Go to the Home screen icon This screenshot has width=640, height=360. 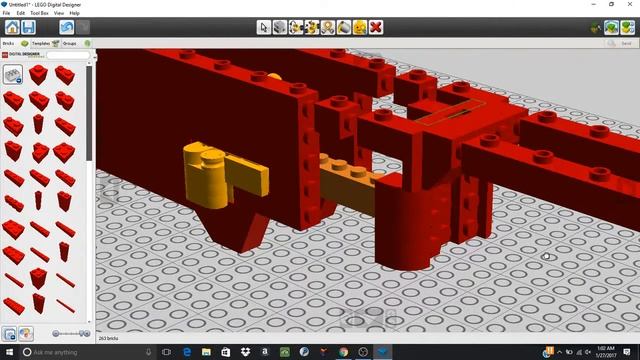[x=12, y=27]
